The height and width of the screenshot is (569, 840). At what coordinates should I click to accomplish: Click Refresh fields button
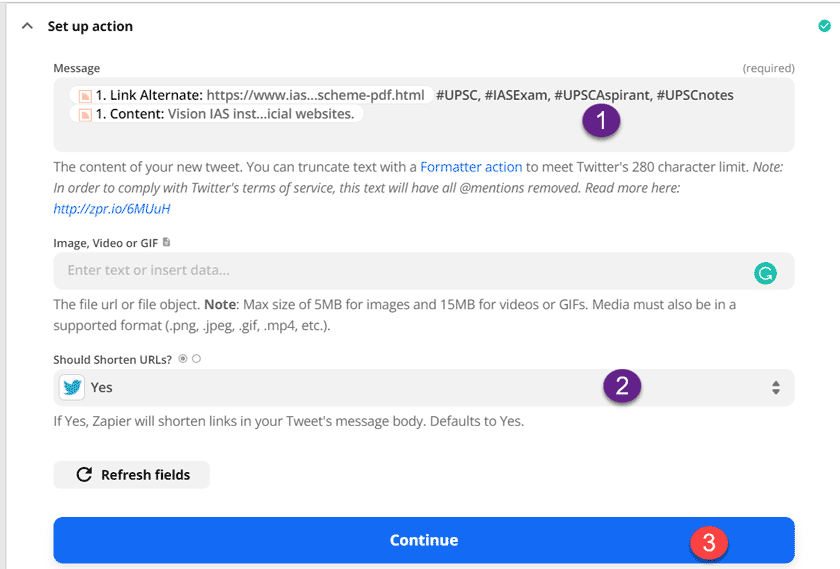pyautogui.click(x=131, y=475)
